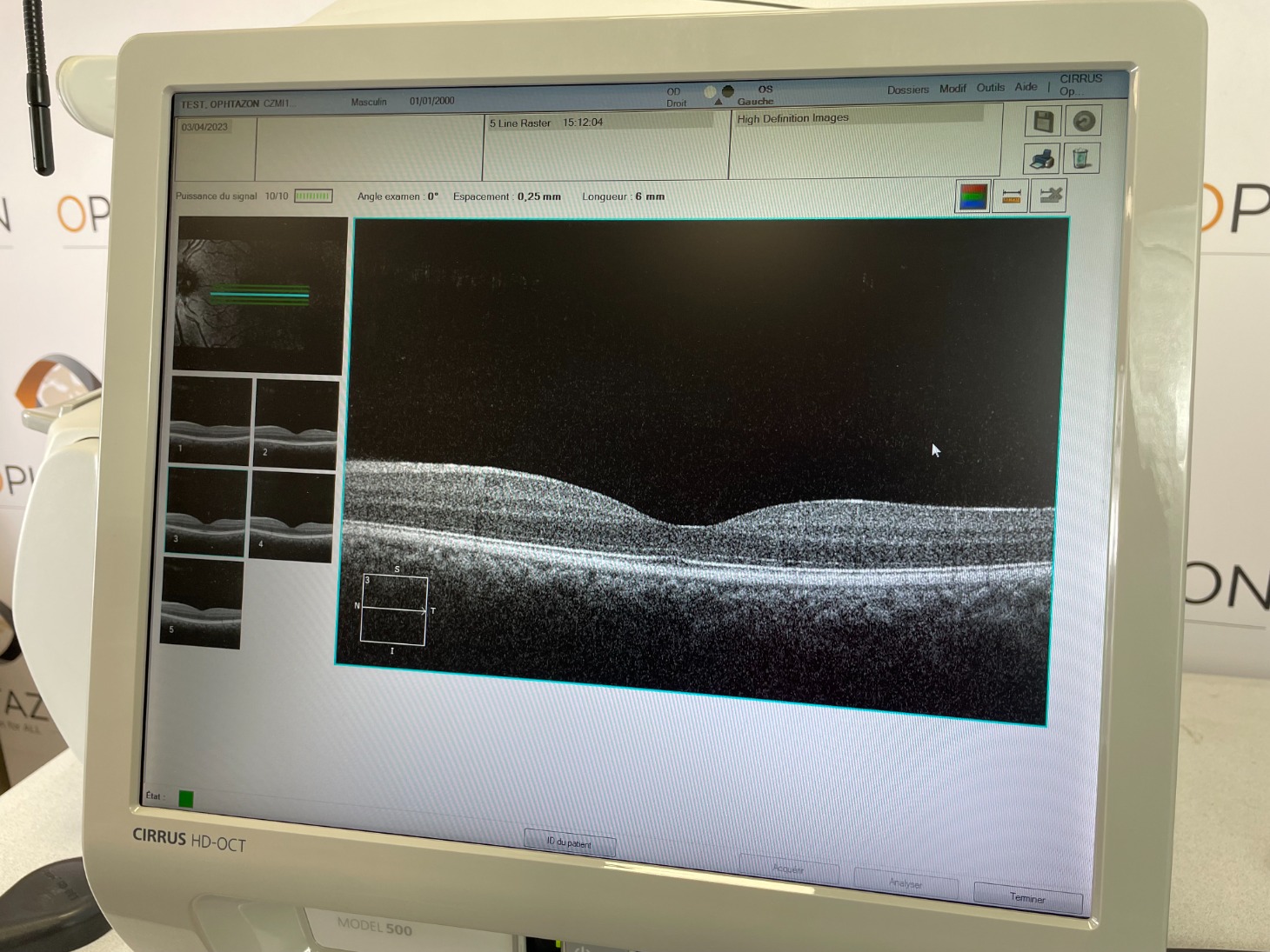Click the fundus image with green scan lines

(260, 296)
